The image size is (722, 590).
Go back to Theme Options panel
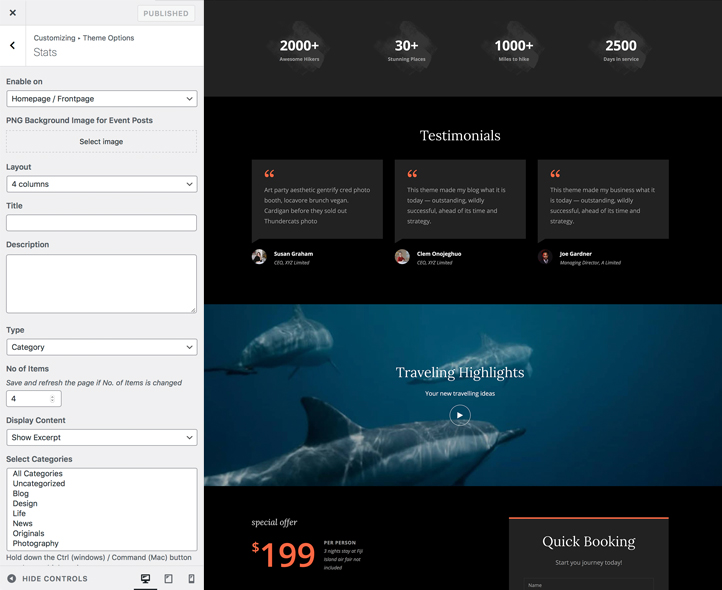[x=12, y=45]
